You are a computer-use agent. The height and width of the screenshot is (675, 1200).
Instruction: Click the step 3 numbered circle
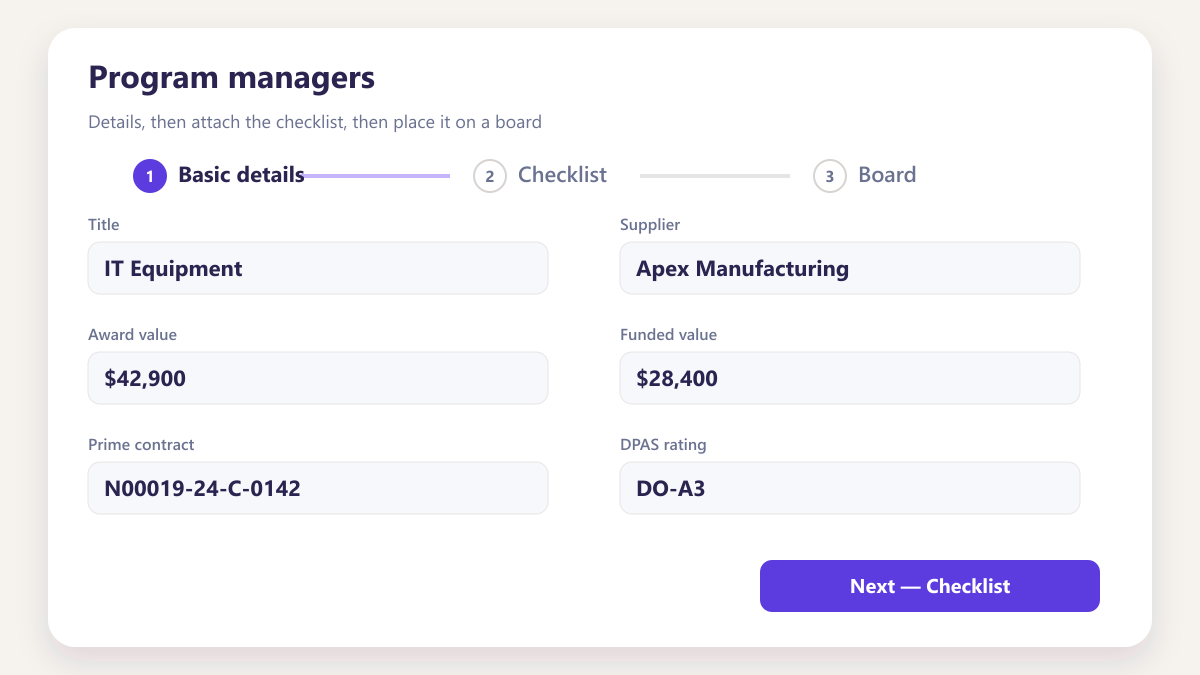click(830, 176)
